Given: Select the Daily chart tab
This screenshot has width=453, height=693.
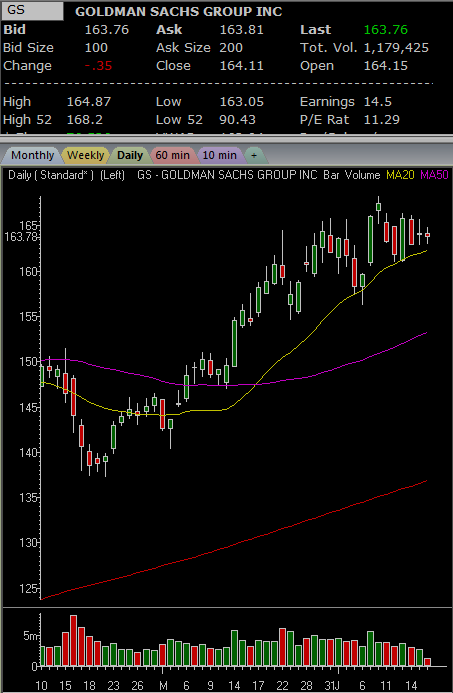Looking at the screenshot, I should coord(130,156).
